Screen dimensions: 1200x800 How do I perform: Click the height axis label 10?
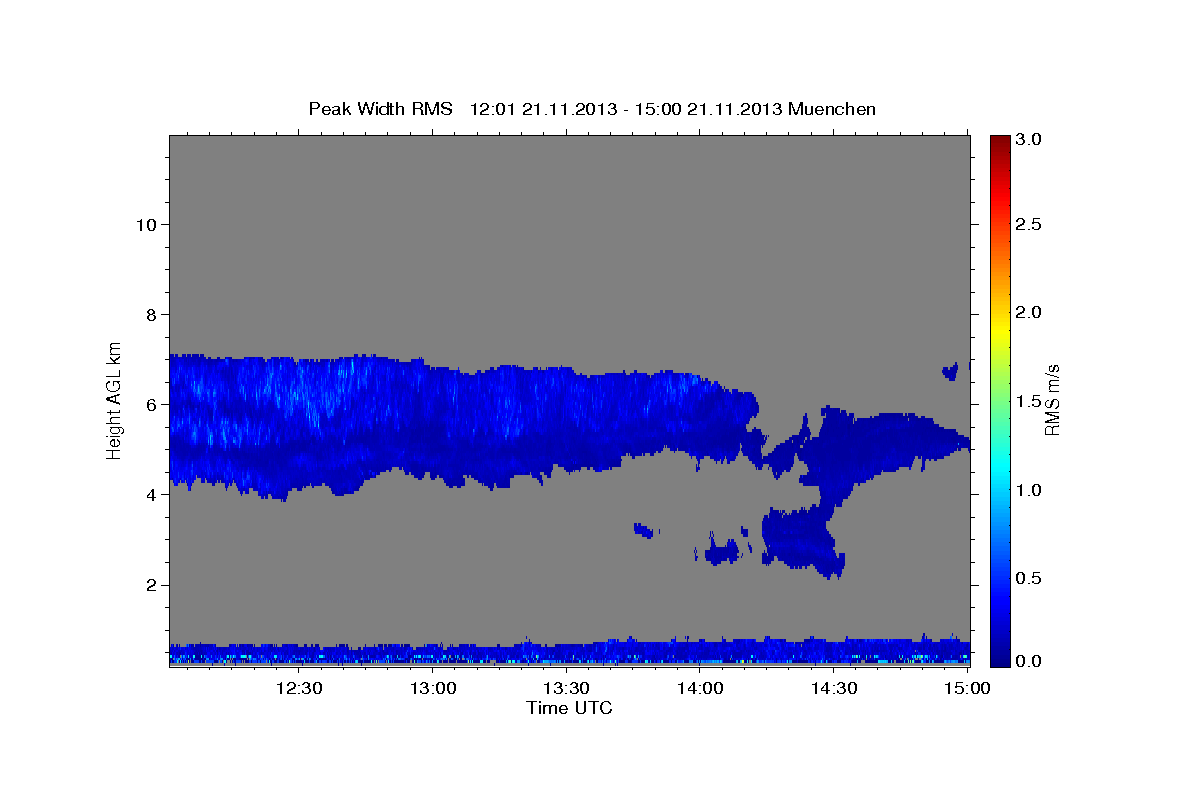(x=145, y=224)
